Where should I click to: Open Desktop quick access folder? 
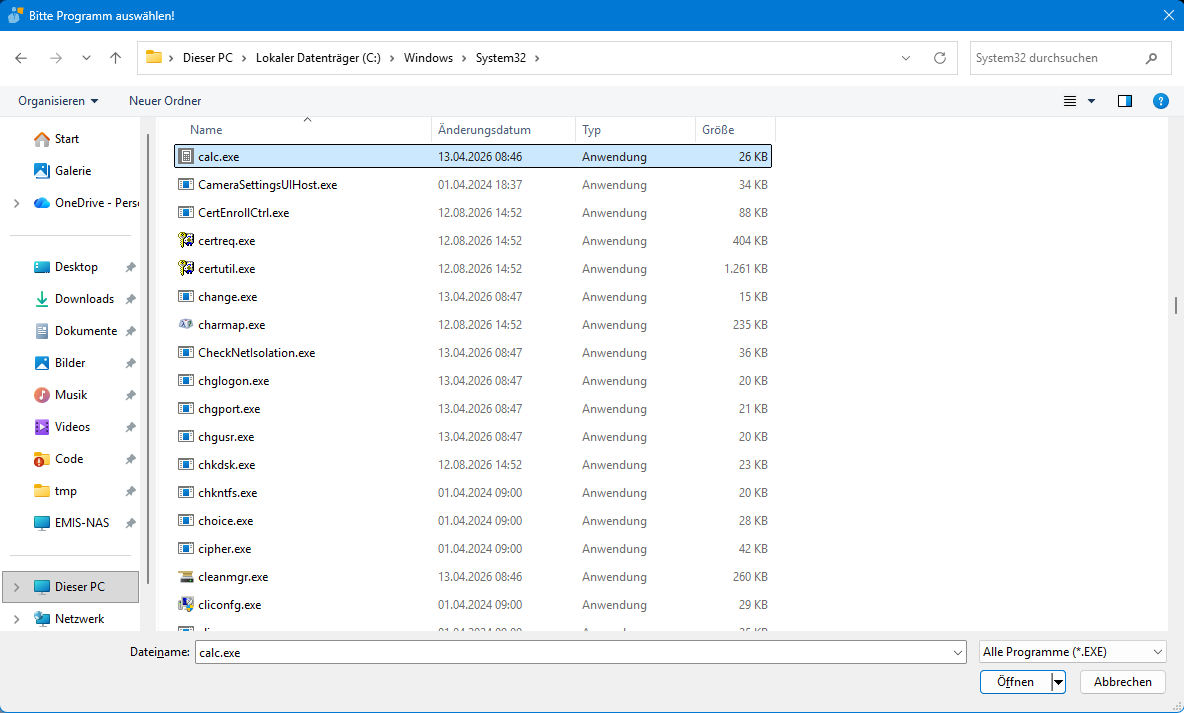pos(76,267)
